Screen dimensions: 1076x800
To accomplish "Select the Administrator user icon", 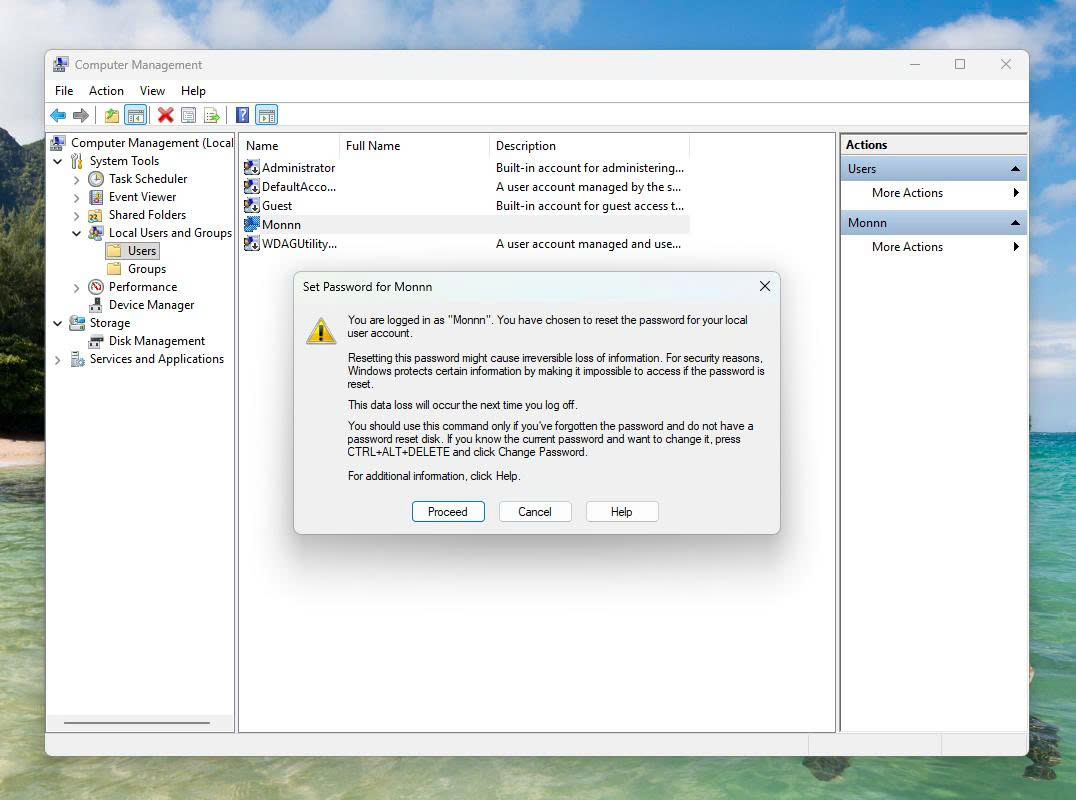I will pos(252,167).
